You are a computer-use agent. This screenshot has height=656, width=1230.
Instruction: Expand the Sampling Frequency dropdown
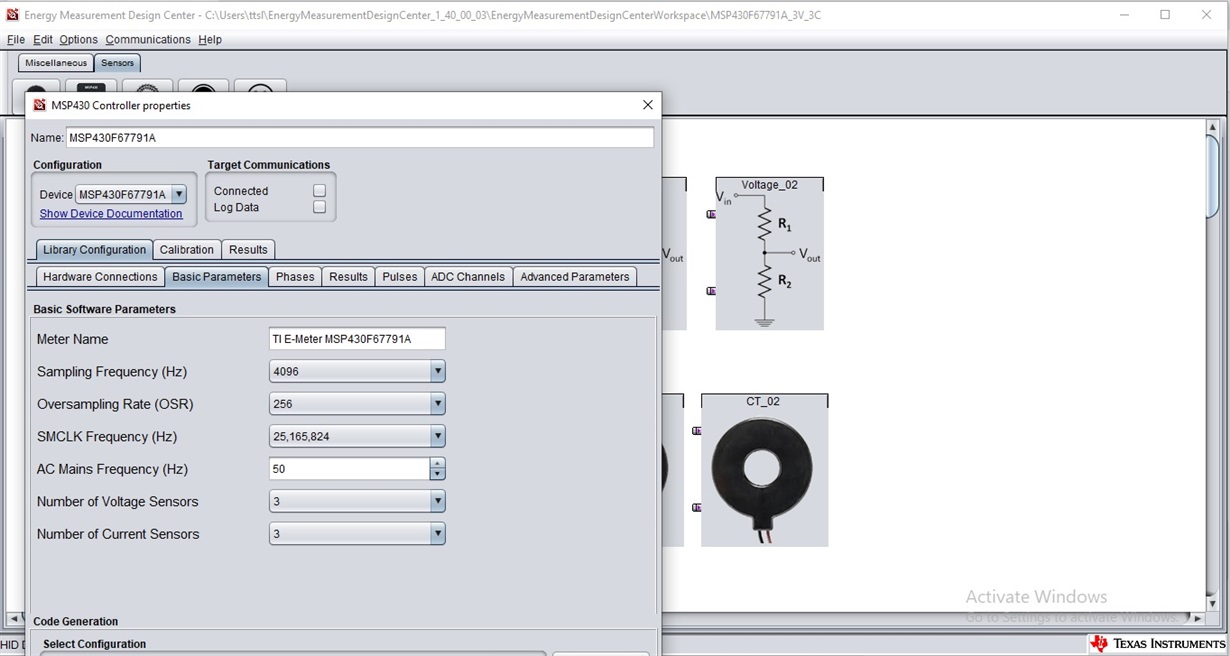[437, 372]
